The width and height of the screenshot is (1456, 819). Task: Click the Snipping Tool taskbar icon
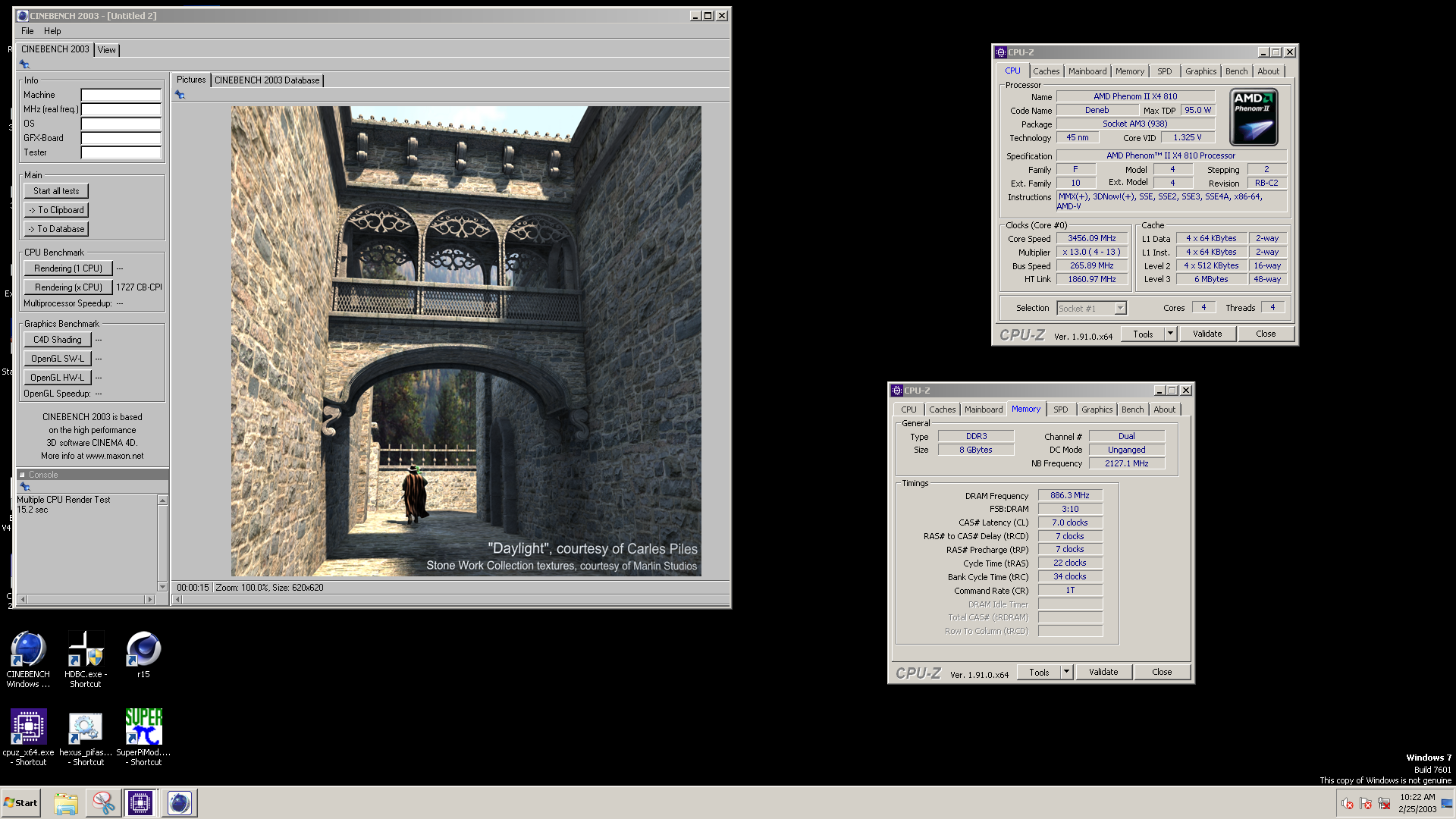pyautogui.click(x=103, y=803)
